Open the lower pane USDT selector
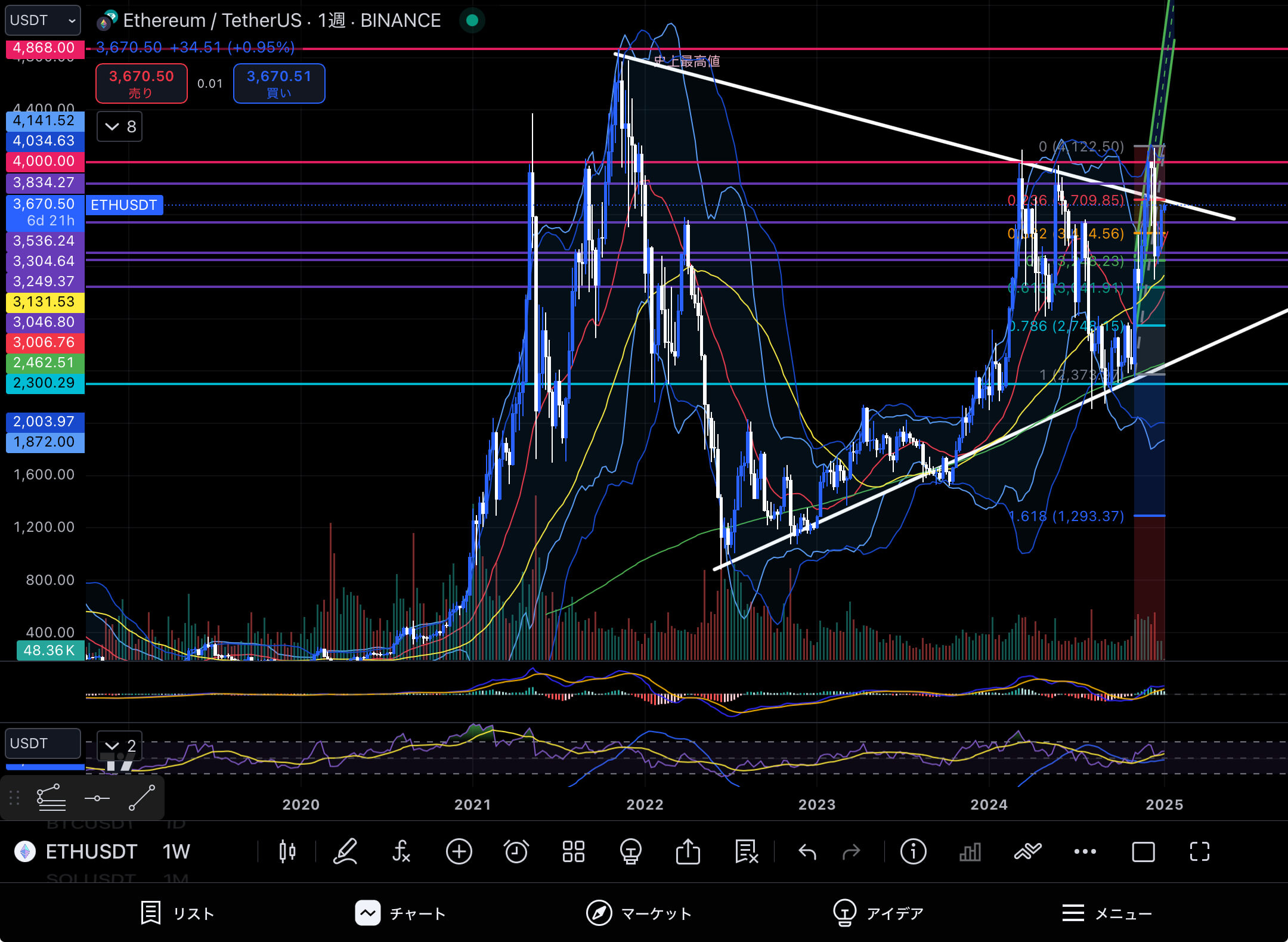Screen dimensions: 1288x942 point(43,743)
